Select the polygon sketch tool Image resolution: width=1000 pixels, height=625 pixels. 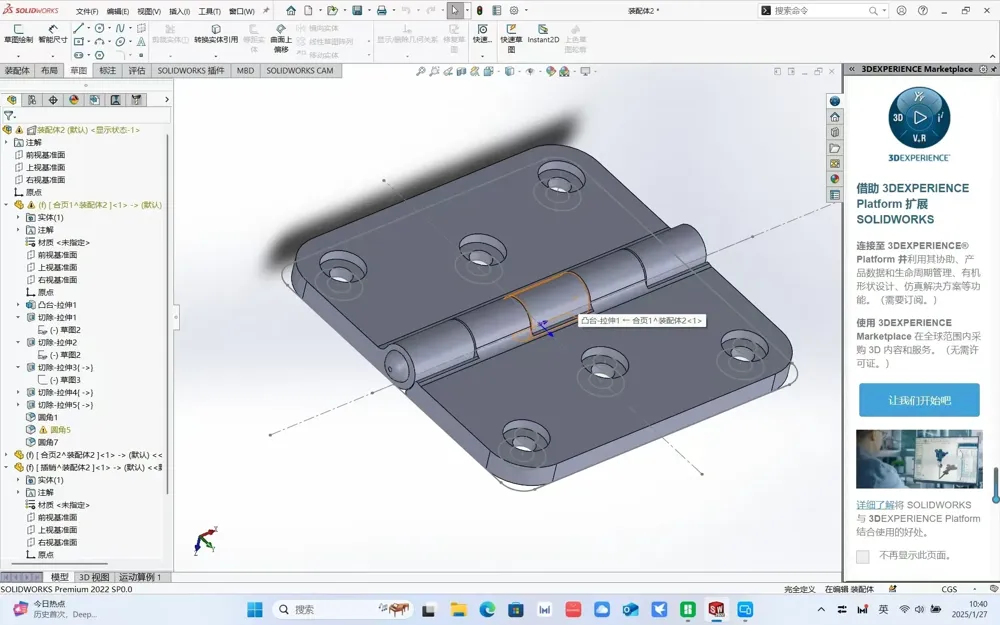point(99,55)
